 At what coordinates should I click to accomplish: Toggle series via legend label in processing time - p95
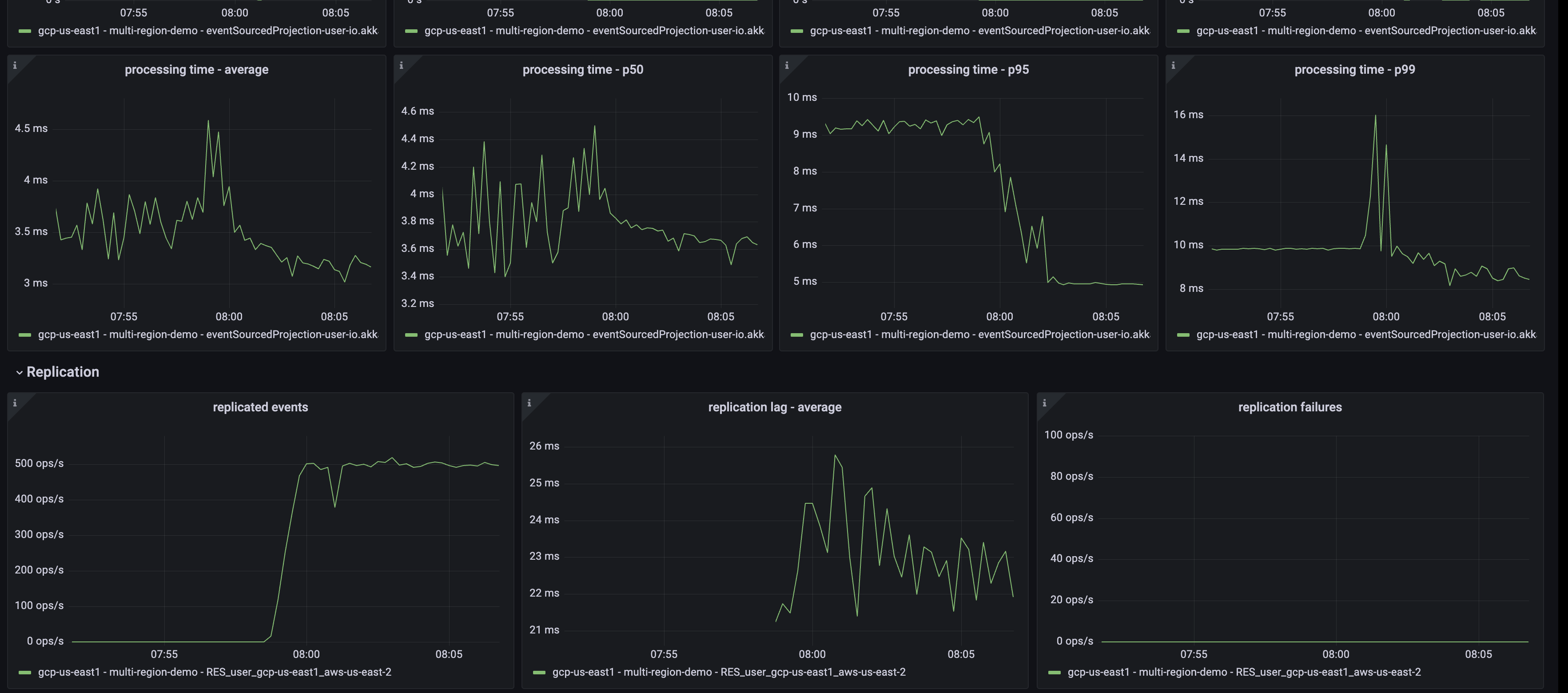point(979,335)
